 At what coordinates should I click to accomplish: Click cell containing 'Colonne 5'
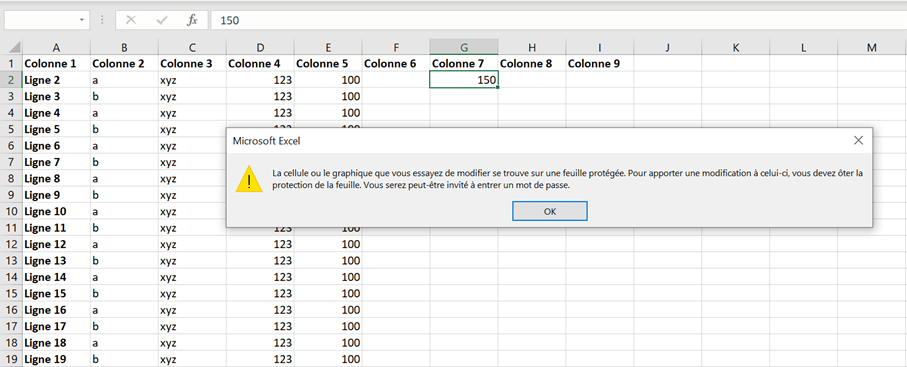tap(328, 64)
